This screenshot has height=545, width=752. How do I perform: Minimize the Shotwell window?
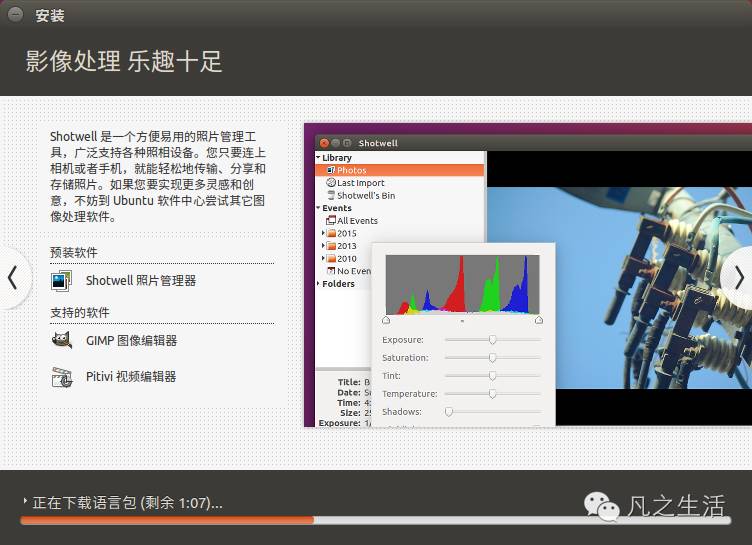336,143
